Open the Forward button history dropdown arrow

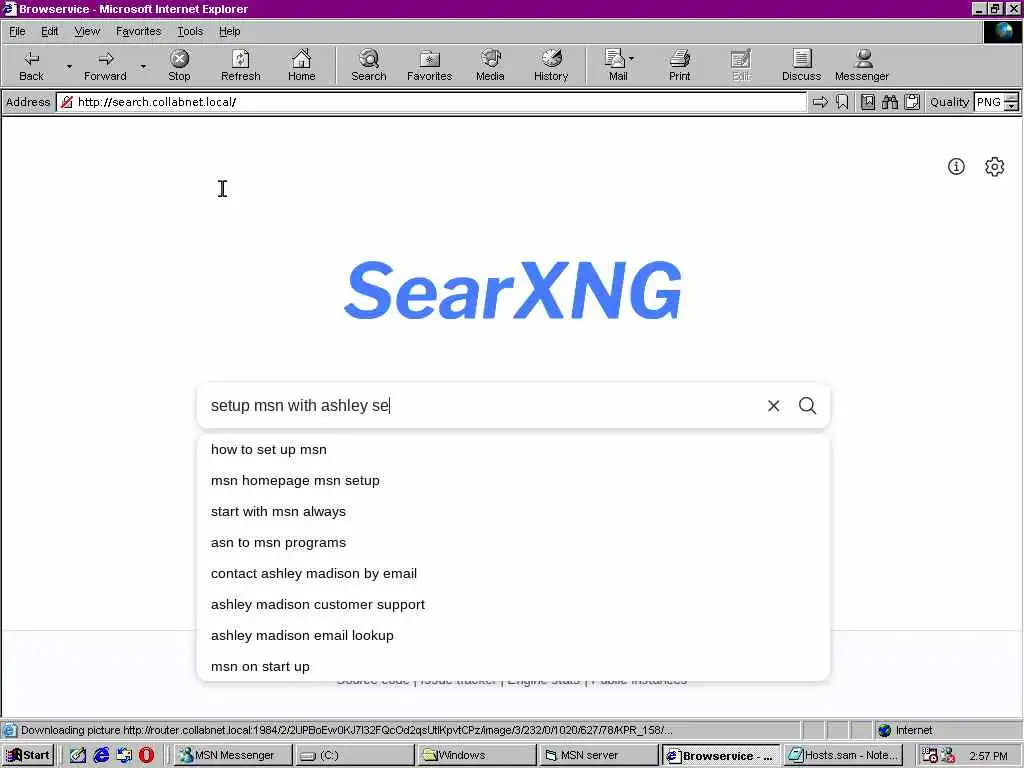coord(143,66)
